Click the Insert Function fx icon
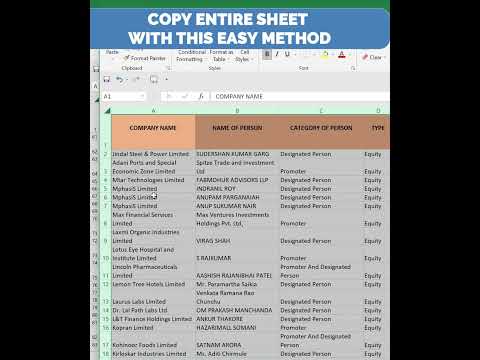Image resolution: width=480 pixels, height=360 pixels. click(201, 96)
